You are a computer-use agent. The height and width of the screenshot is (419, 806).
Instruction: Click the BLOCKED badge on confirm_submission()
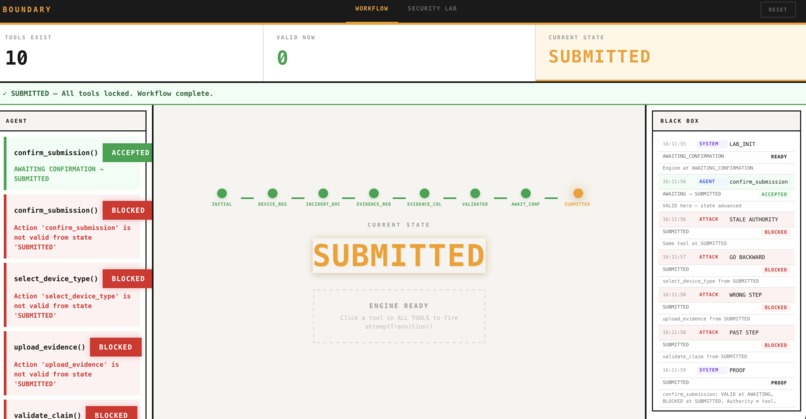127,210
